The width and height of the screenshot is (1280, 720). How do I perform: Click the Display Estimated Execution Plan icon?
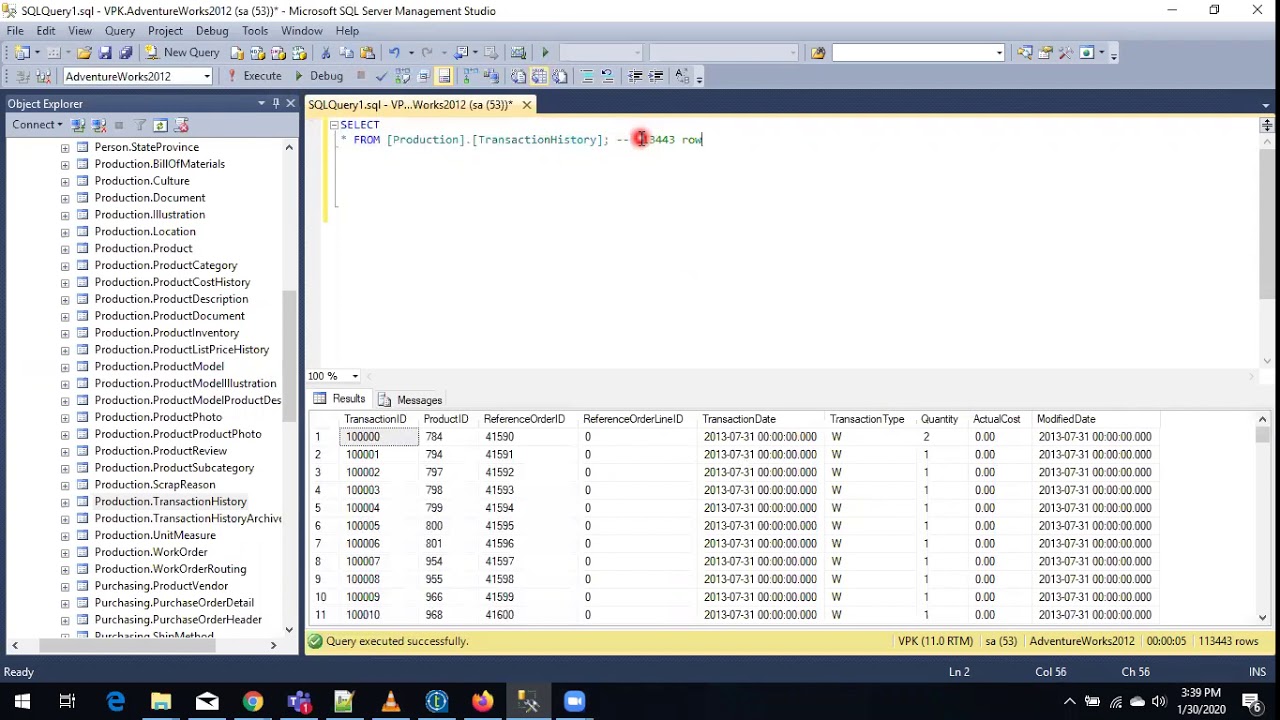click(403, 76)
